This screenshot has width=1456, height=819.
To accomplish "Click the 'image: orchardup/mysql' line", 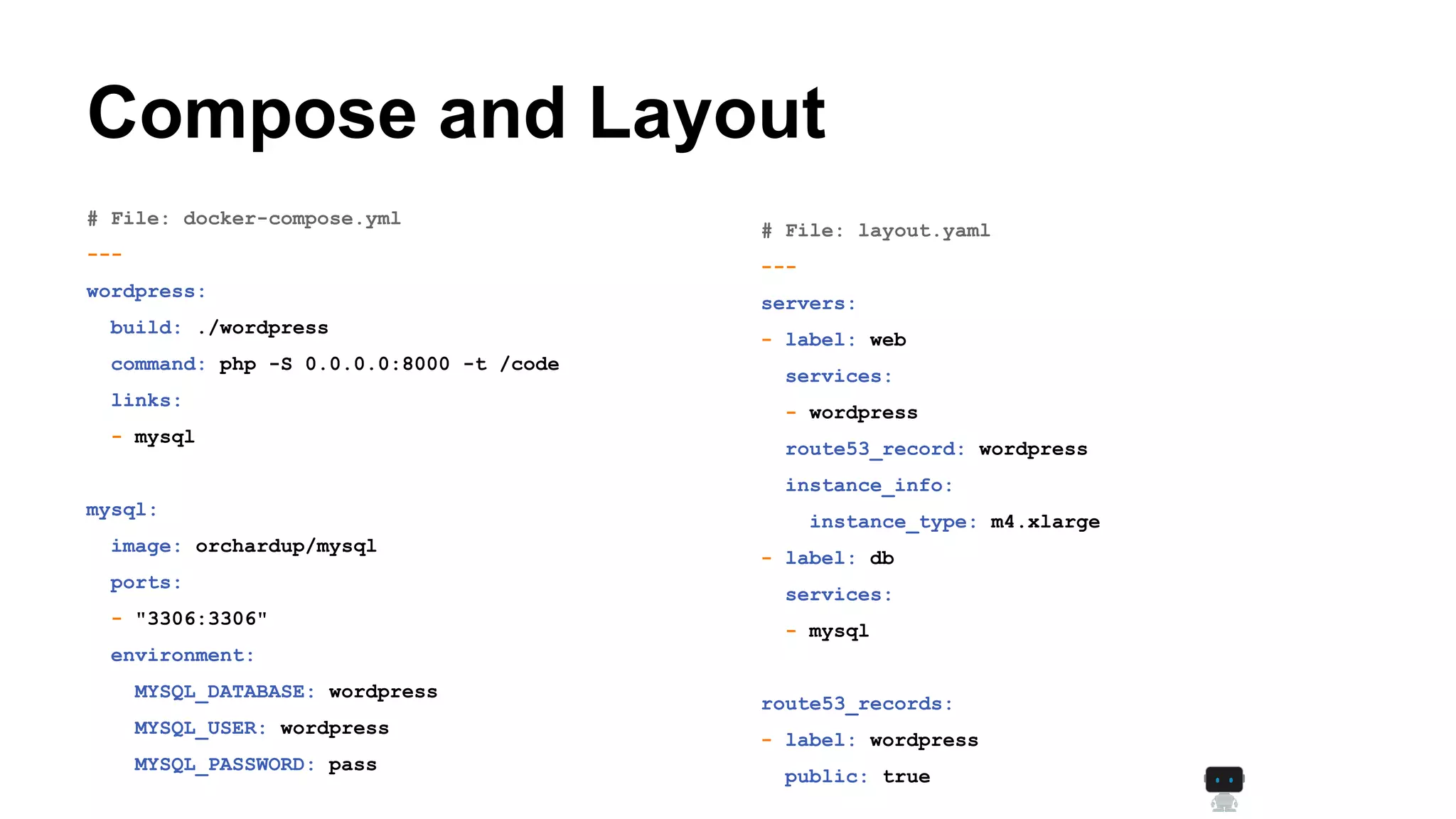I will pyautogui.click(x=243, y=546).
